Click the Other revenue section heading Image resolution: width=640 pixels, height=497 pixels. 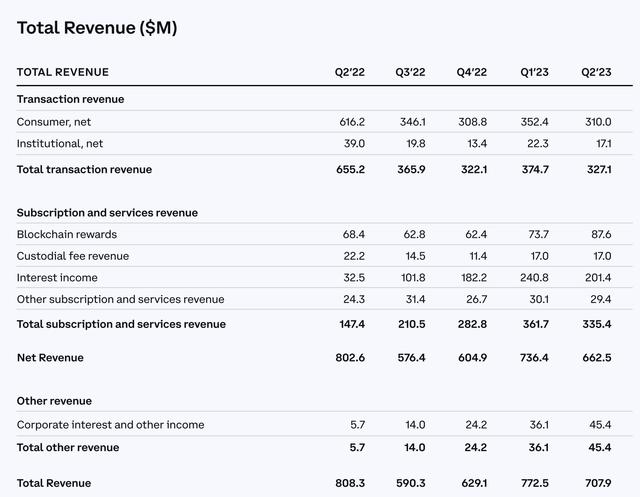coord(54,401)
